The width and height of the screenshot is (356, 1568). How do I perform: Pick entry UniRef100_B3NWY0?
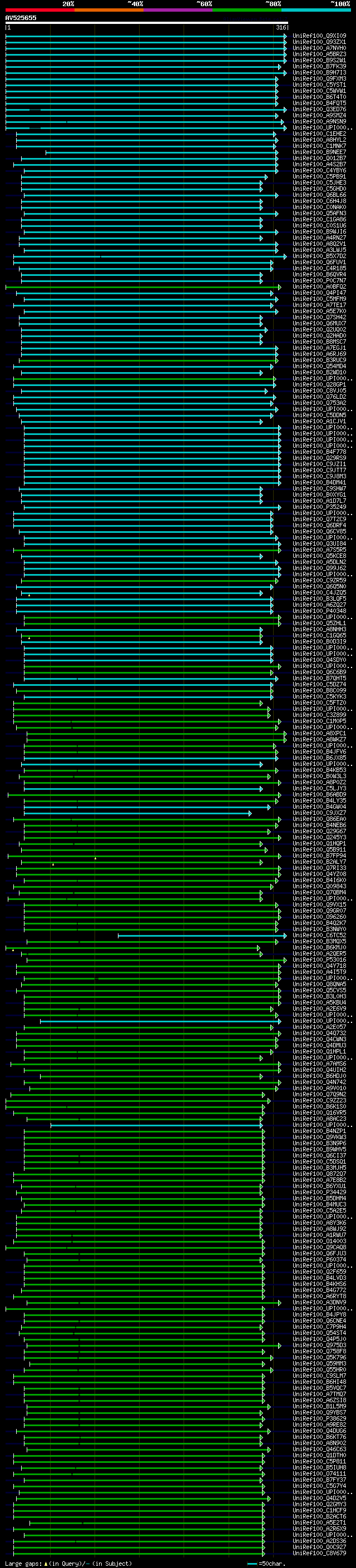[x=319, y=929]
